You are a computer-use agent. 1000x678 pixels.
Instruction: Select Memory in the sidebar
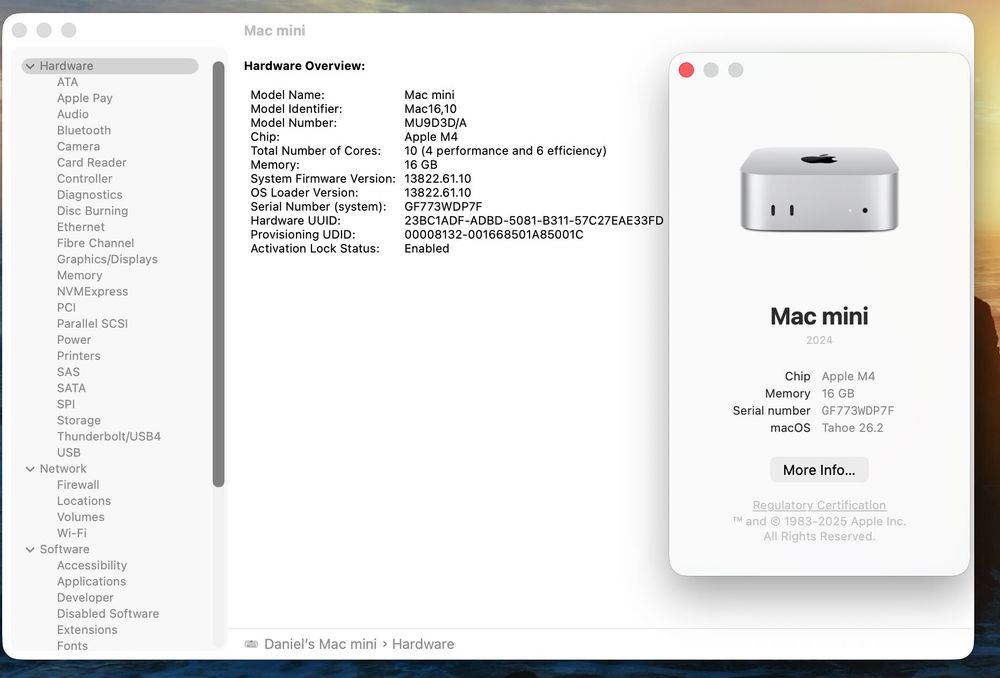point(79,275)
